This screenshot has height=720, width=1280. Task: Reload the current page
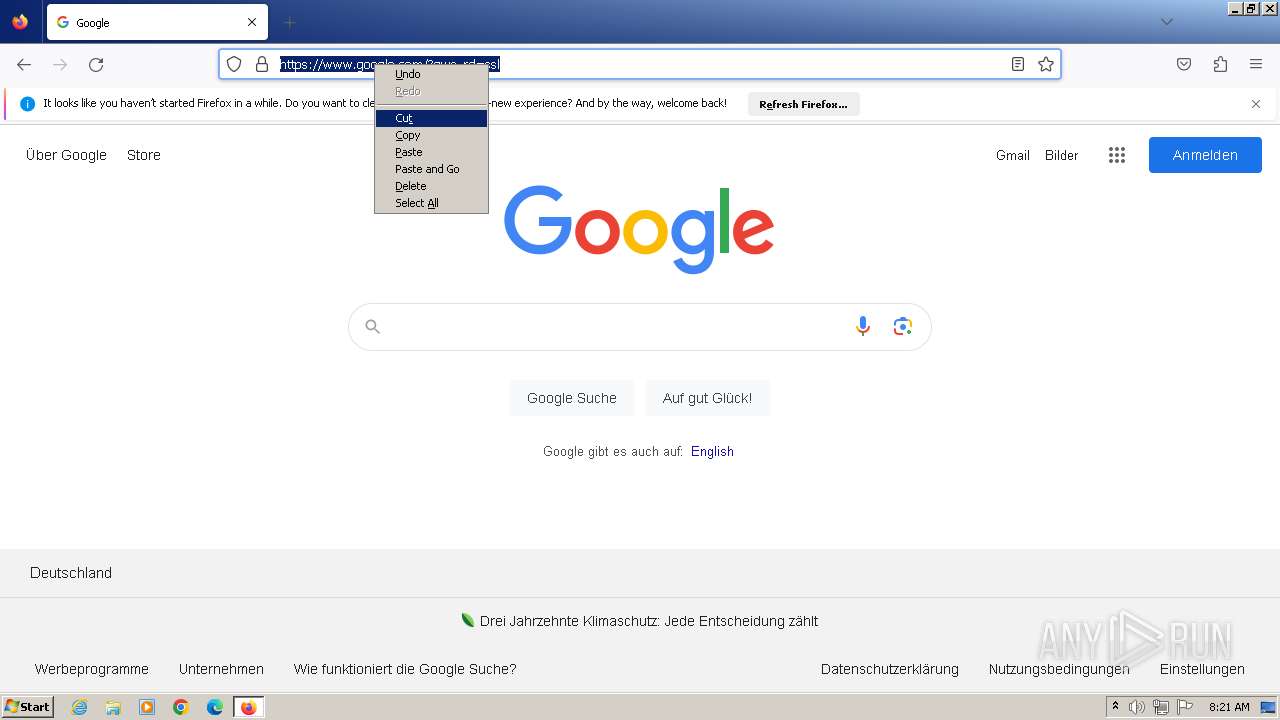tap(96, 64)
